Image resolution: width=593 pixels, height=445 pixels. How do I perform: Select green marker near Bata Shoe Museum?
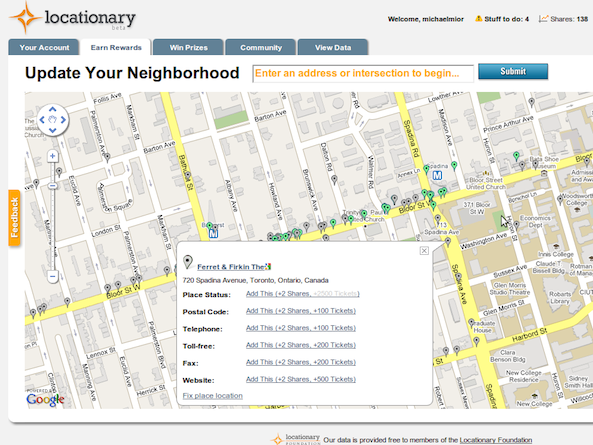[x=516, y=156]
